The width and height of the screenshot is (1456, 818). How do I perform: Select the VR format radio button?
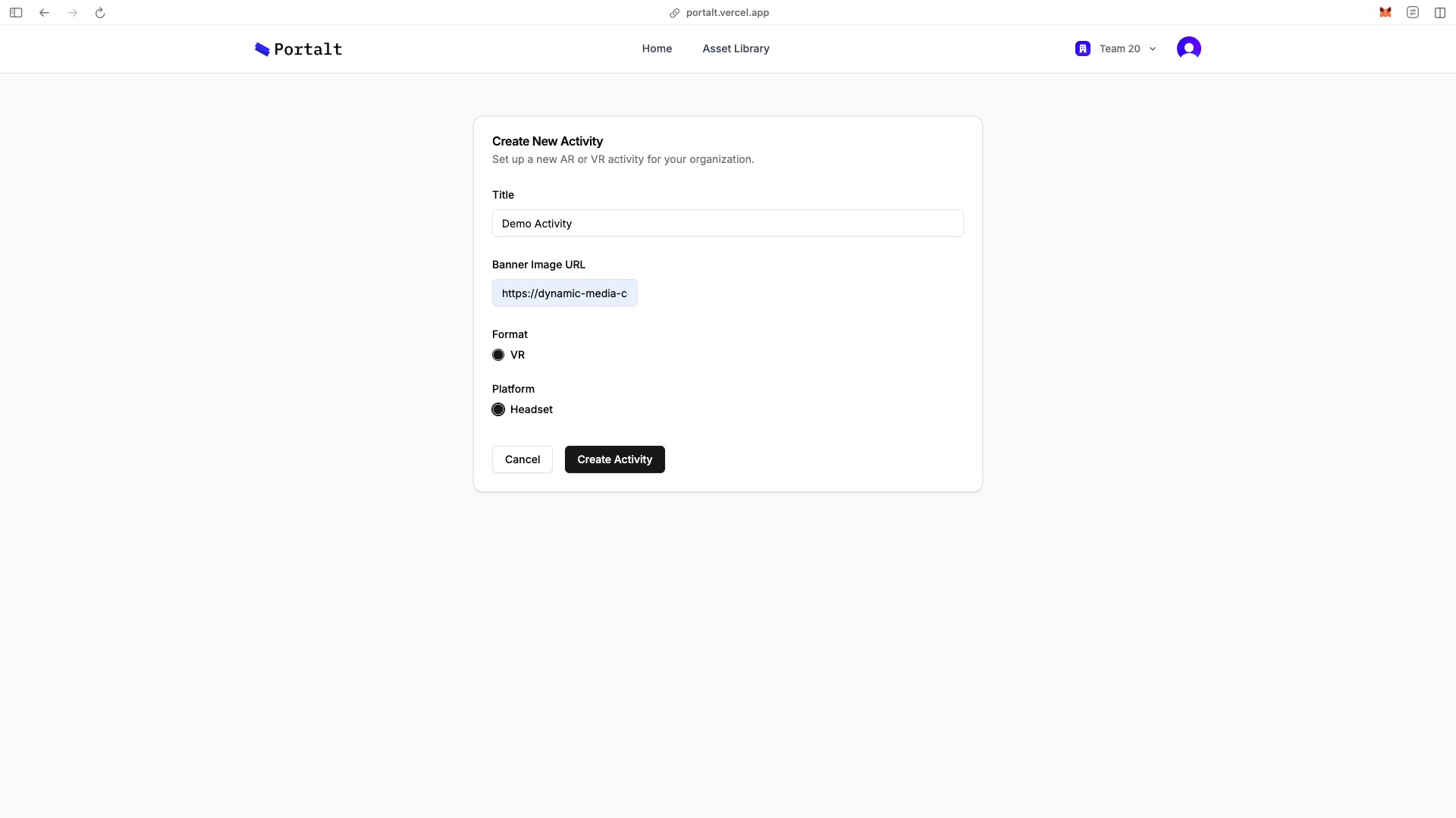[x=498, y=355]
